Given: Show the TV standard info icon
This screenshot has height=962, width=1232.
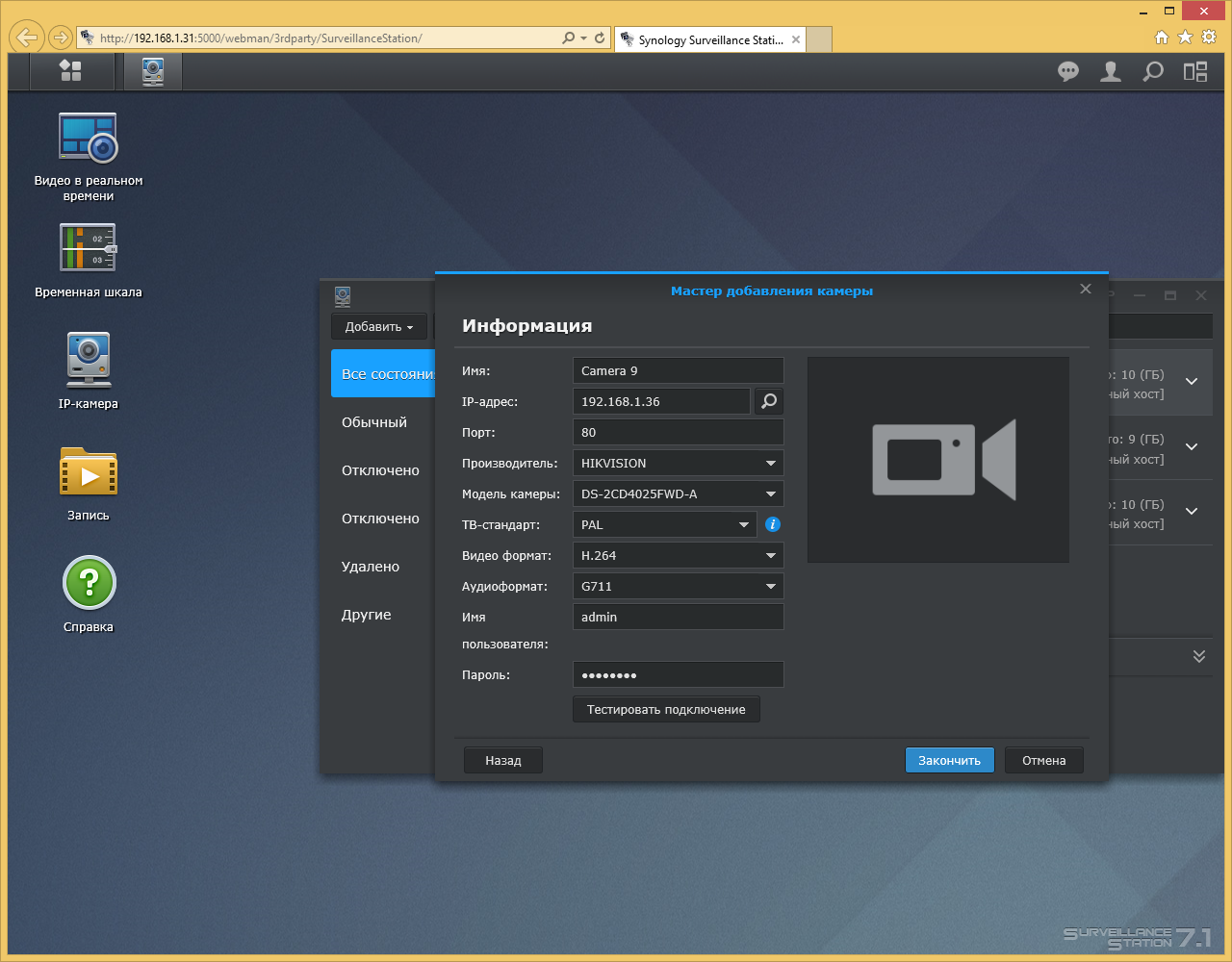Looking at the screenshot, I should click(x=773, y=524).
